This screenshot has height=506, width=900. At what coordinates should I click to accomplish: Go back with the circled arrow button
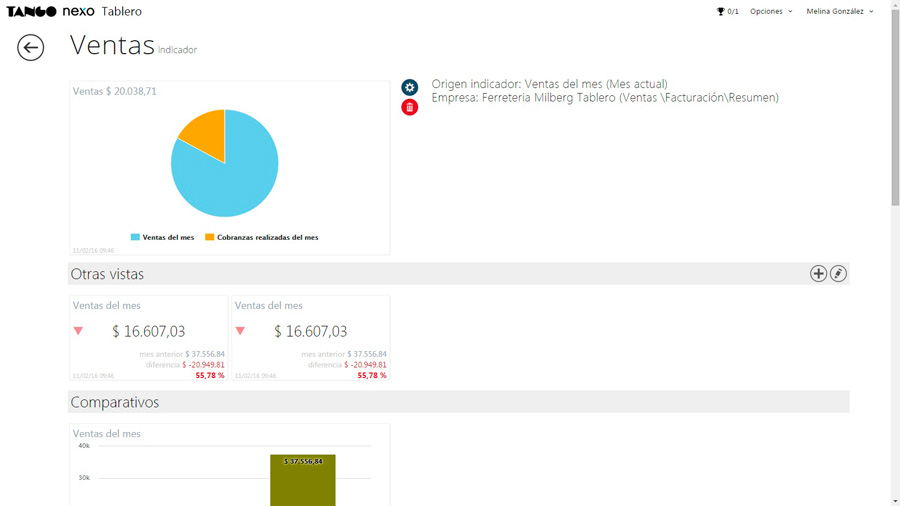pos(30,47)
